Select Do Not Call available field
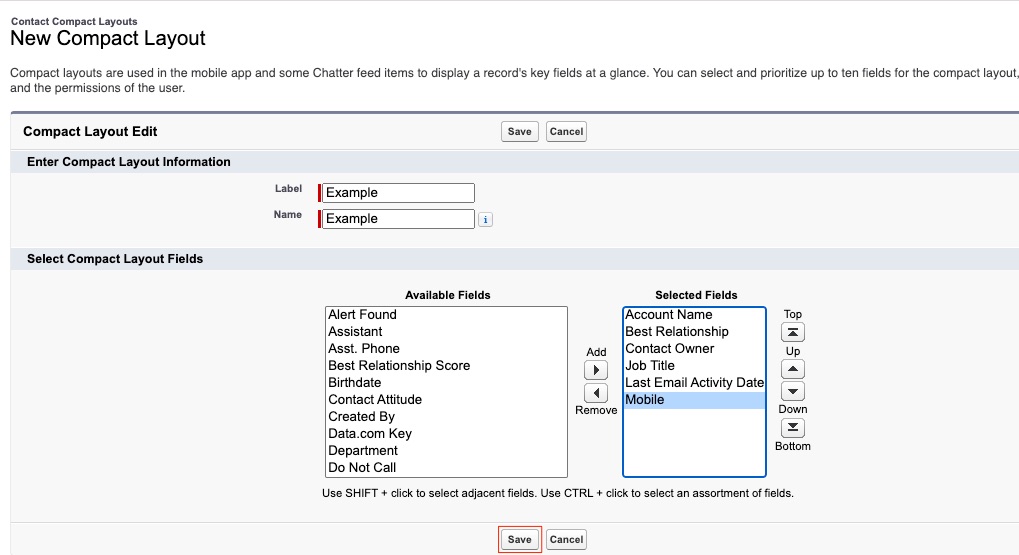Screen dimensions: 1019x555 [362, 468]
